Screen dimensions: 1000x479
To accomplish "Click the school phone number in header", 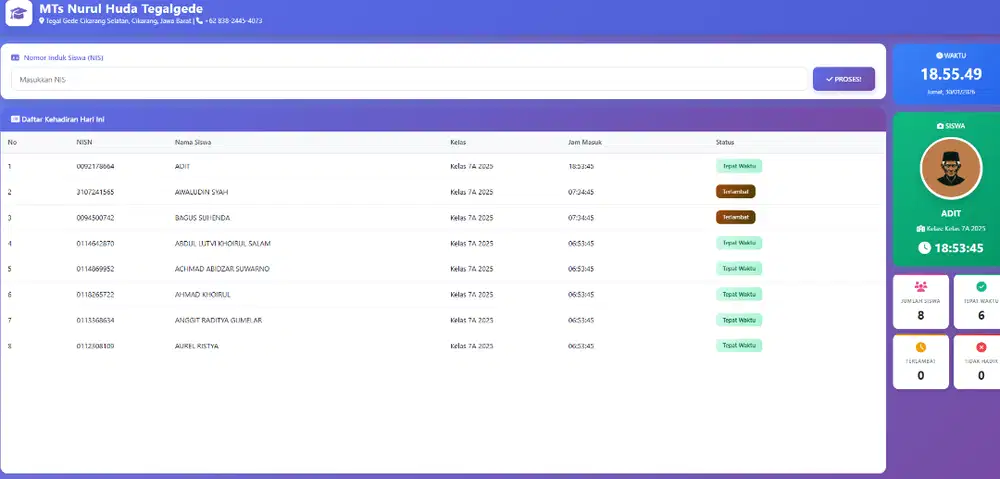I will tap(233, 21).
